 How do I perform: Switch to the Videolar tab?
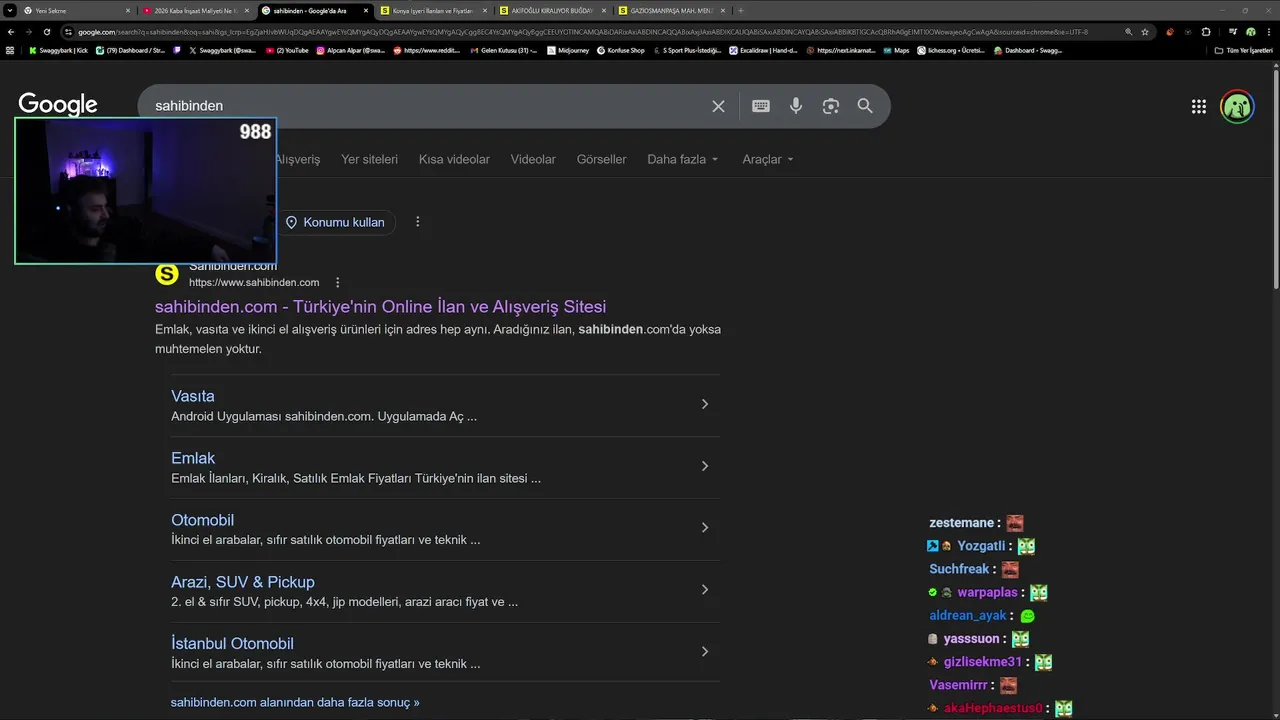pos(533,159)
